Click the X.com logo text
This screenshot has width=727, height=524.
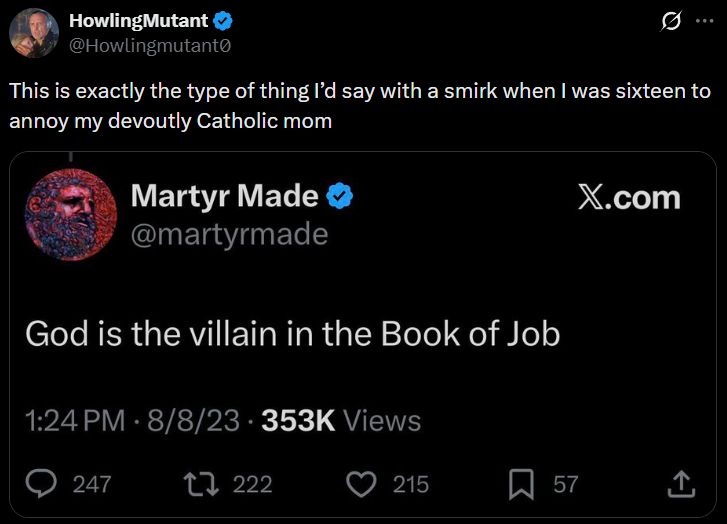[x=629, y=197]
